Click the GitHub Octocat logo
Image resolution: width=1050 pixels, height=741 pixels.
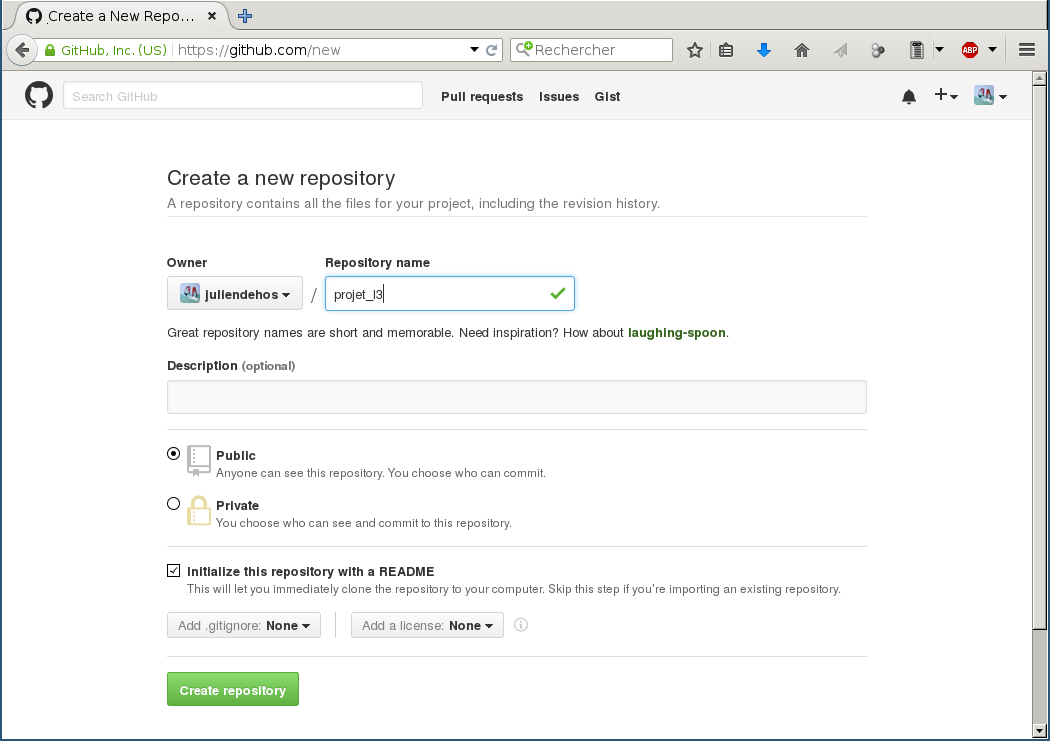pos(39,96)
